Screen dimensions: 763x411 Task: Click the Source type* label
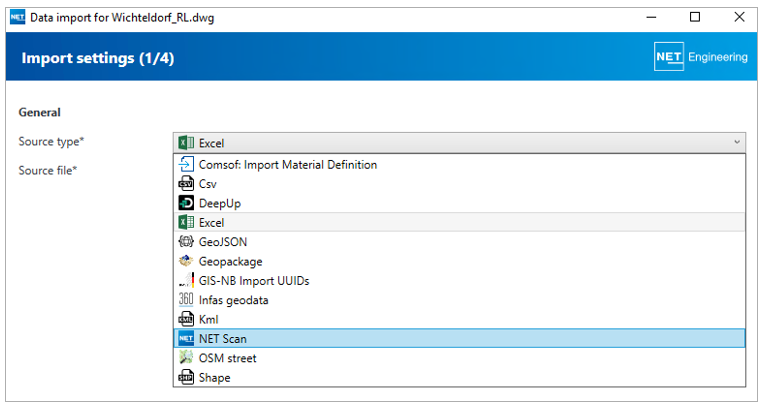point(51,142)
